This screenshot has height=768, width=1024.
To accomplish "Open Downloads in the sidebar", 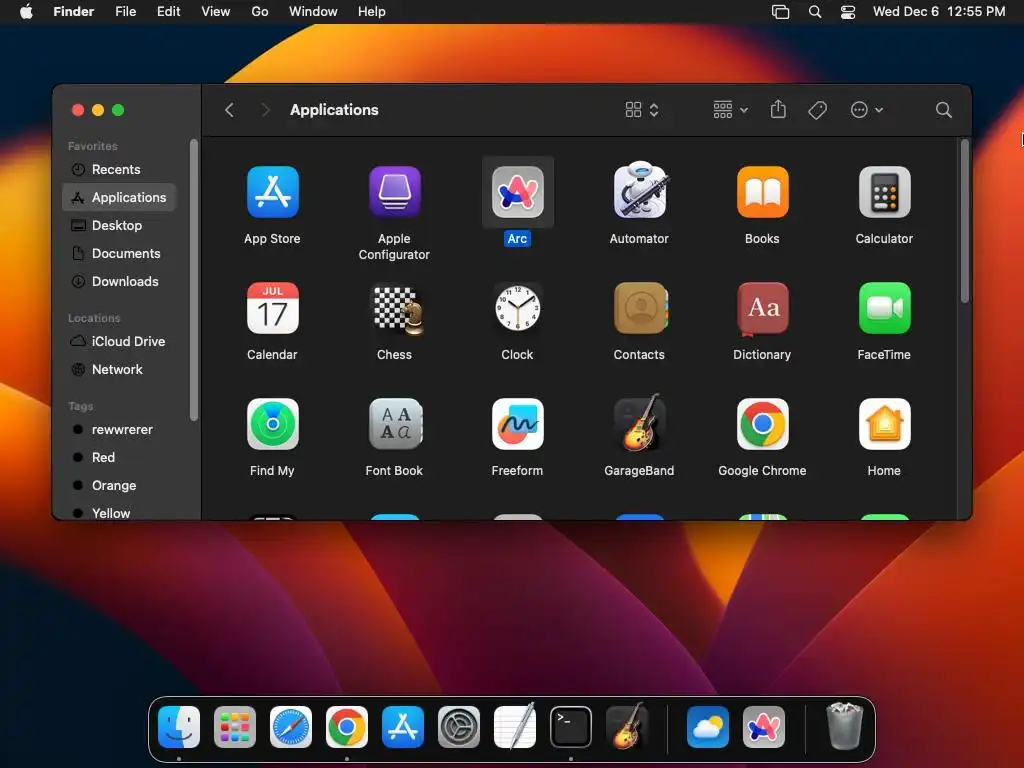I will pos(119,281).
